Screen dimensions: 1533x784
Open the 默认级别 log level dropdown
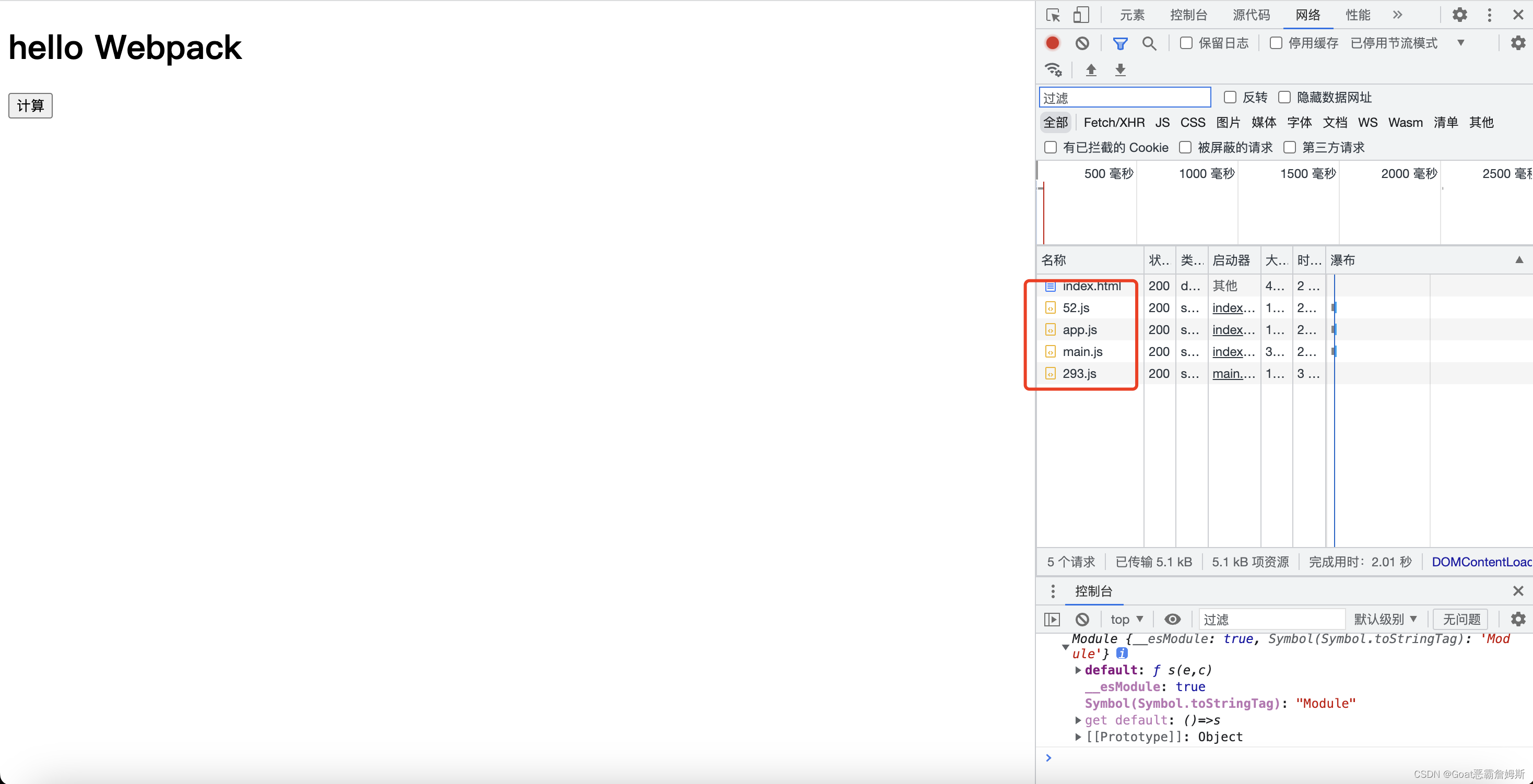pyautogui.click(x=1385, y=619)
